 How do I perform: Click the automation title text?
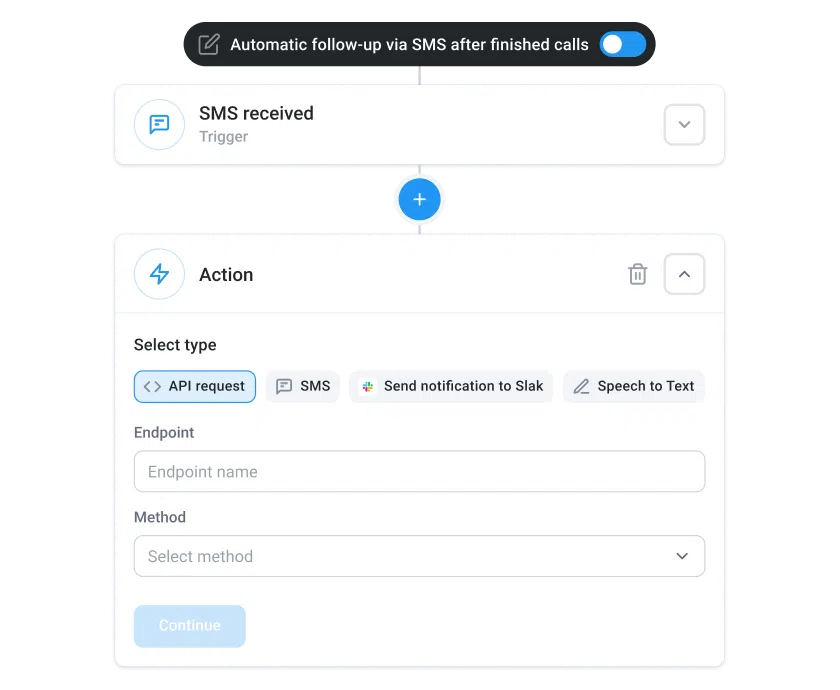409,44
